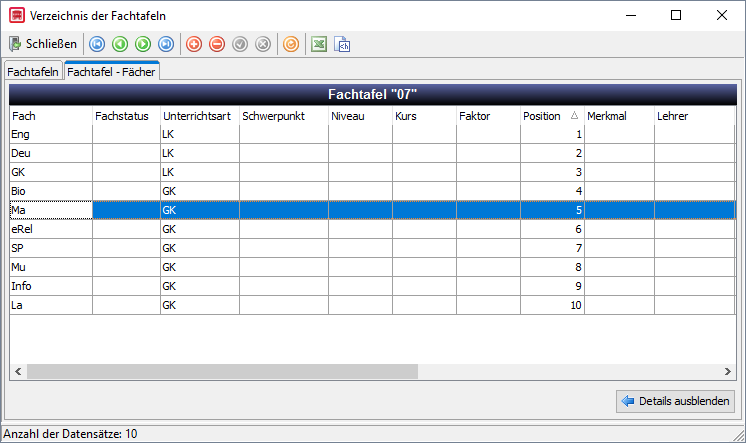This screenshot has height=443, width=746.
Task: Select the Deu row
Action: (x=373, y=153)
